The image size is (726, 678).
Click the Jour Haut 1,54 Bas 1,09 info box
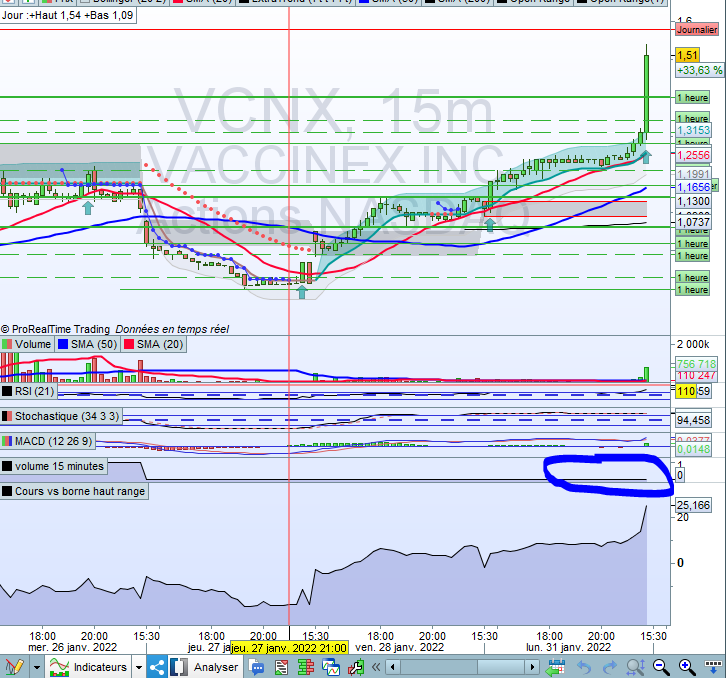pyautogui.click(x=68, y=15)
